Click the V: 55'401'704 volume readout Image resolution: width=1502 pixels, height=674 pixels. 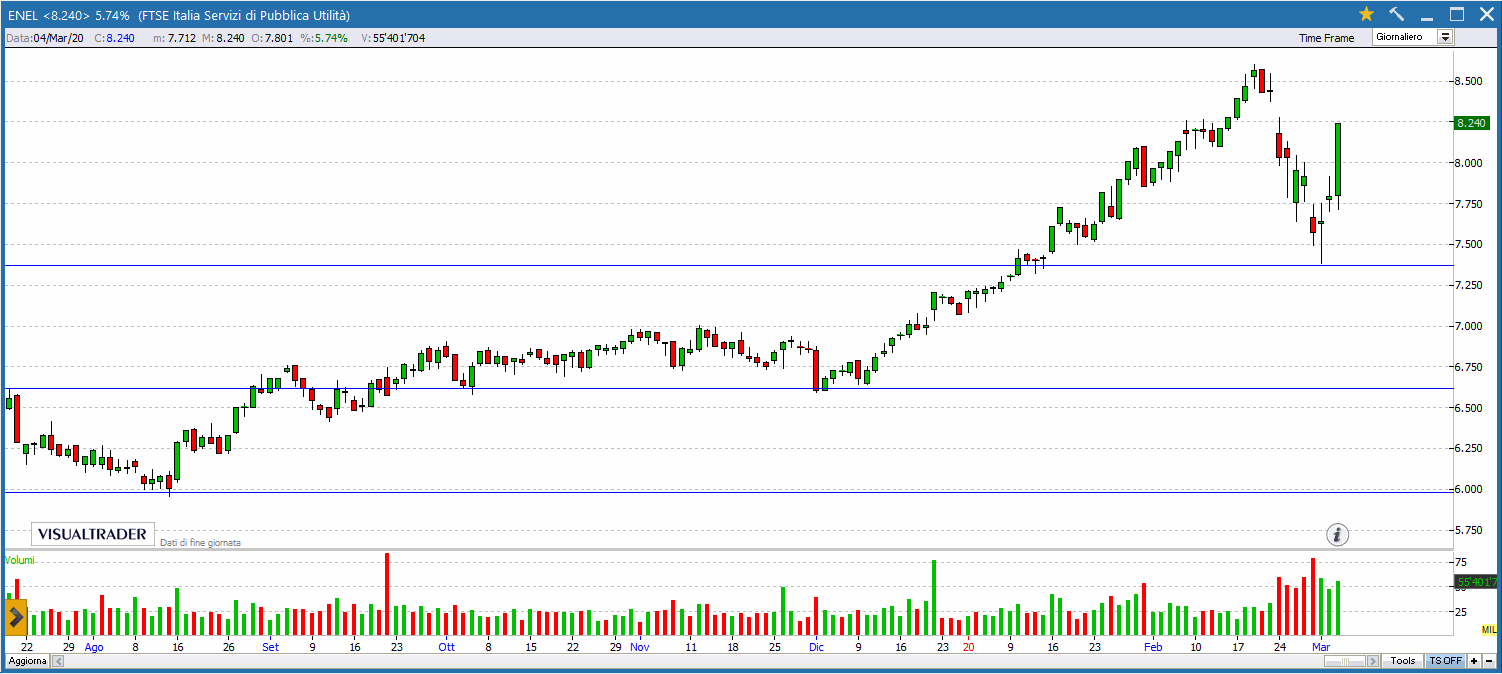393,38
